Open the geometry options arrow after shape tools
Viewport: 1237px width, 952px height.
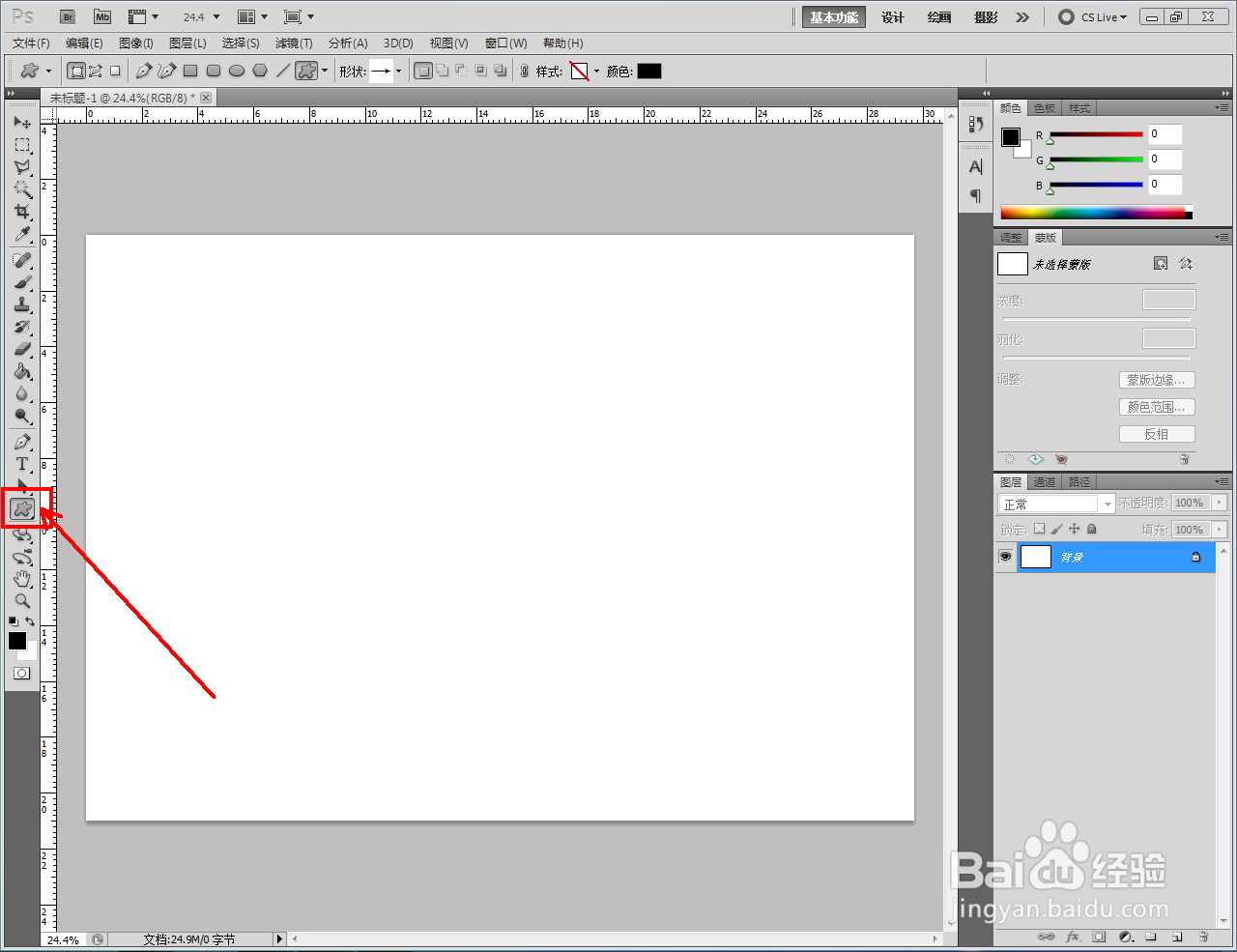click(x=325, y=71)
